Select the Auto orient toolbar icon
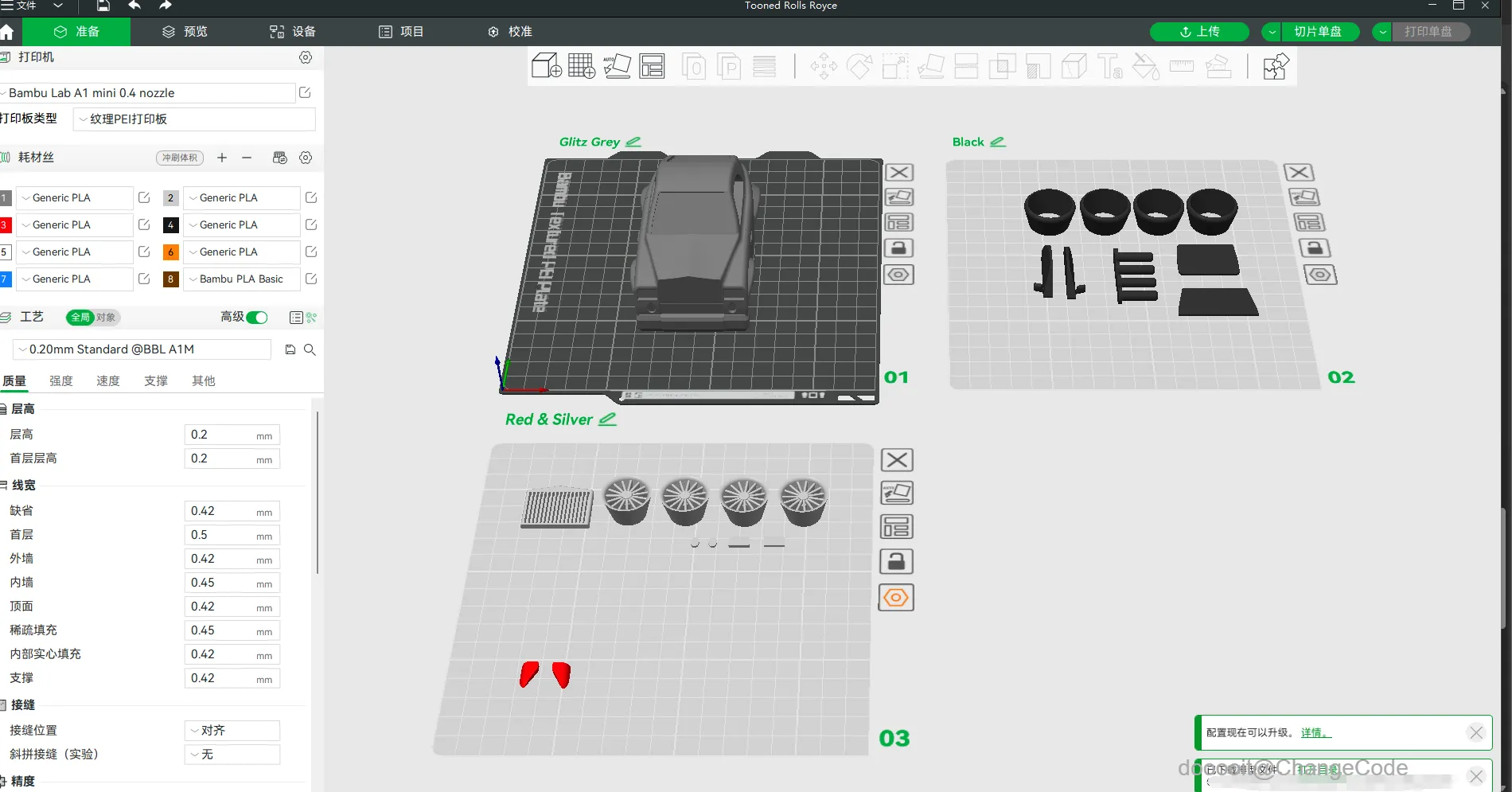 pyautogui.click(x=617, y=66)
